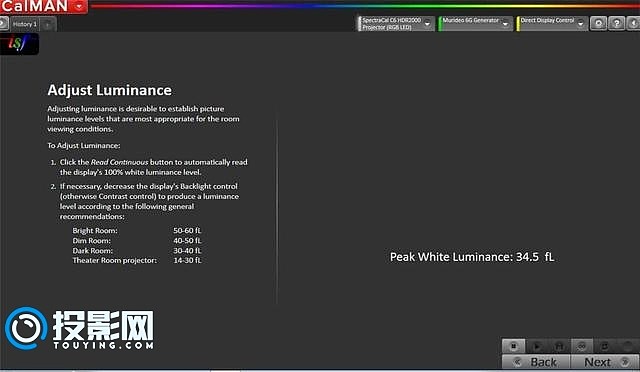Click the stop measurement button
The height and width of the screenshot is (372, 640).
513,346
